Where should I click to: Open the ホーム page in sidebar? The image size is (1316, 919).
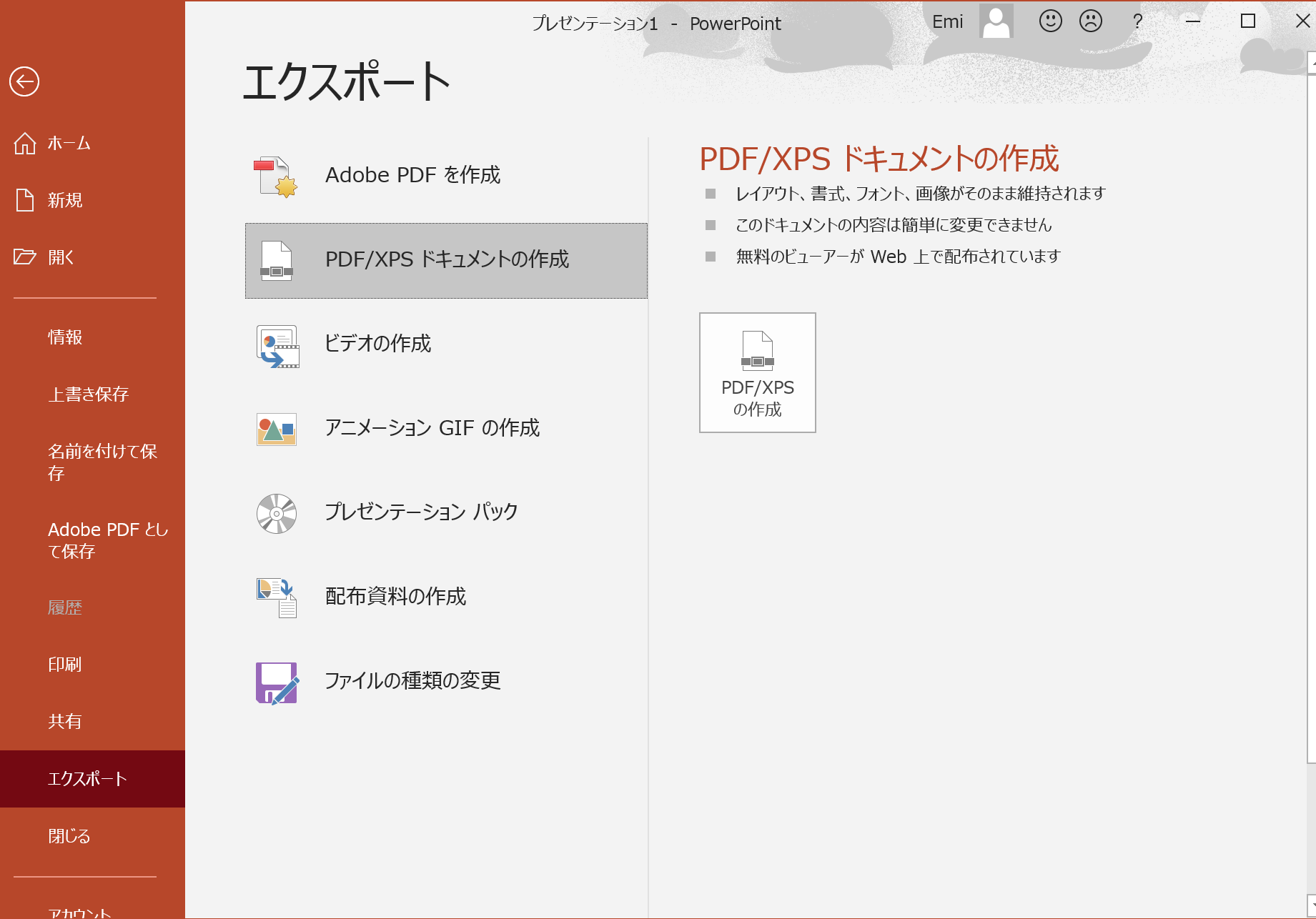pos(69,144)
